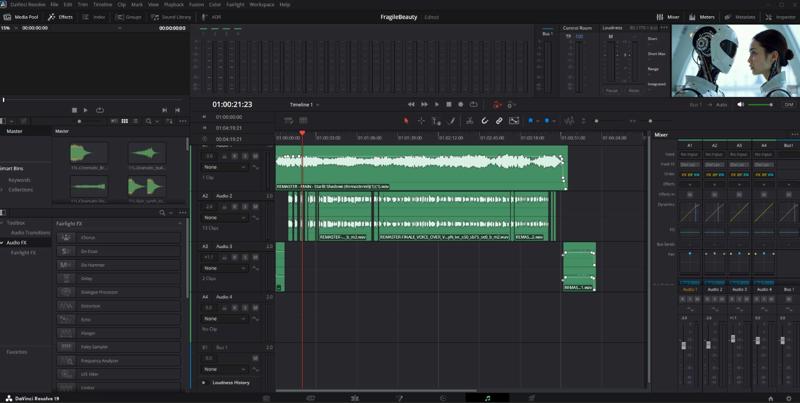800x403 pixels.
Task: Expand the Loudness History section
Action: click(229, 382)
